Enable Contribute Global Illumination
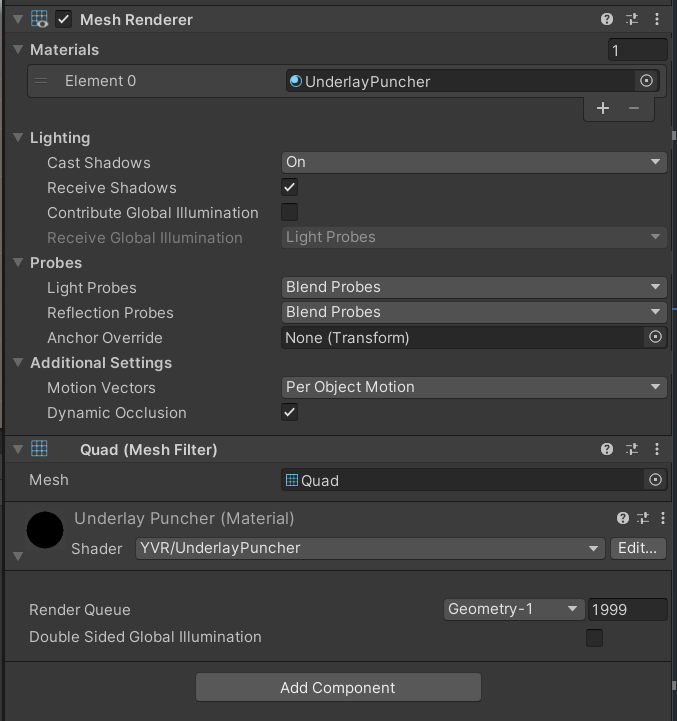The image size is (677, 721). (x=290, y=212)
